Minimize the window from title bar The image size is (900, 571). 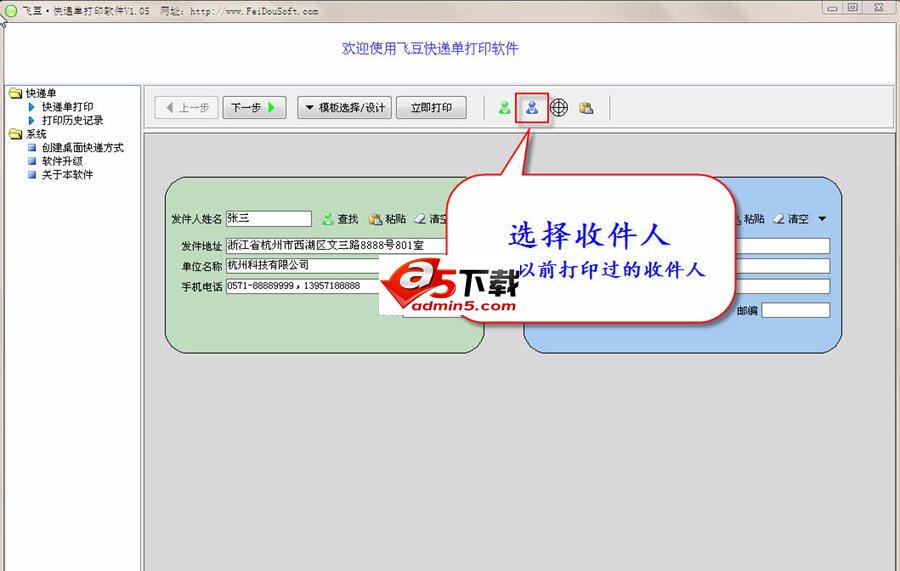click(x=832, y=7)
